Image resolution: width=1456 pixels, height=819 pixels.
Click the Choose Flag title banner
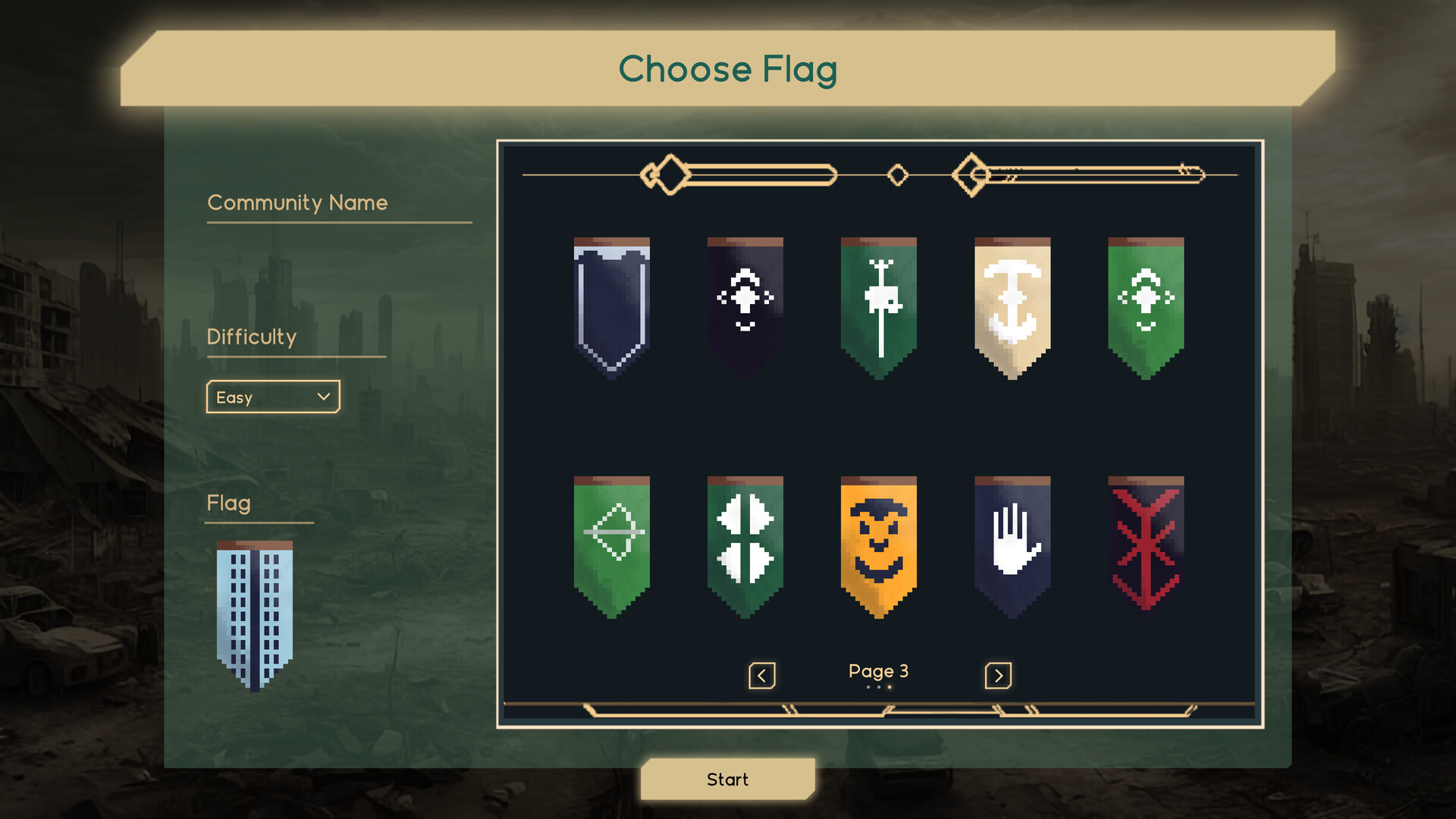pos(727,68)
